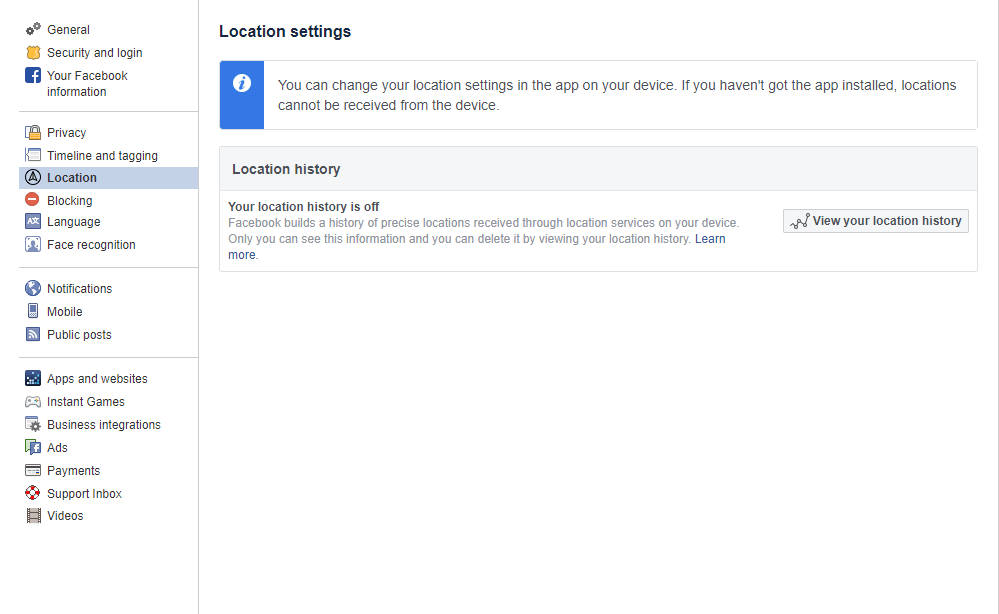Click the Payments card icon
The width and height of the screenshot is (999, 614).
pos(33,471)
